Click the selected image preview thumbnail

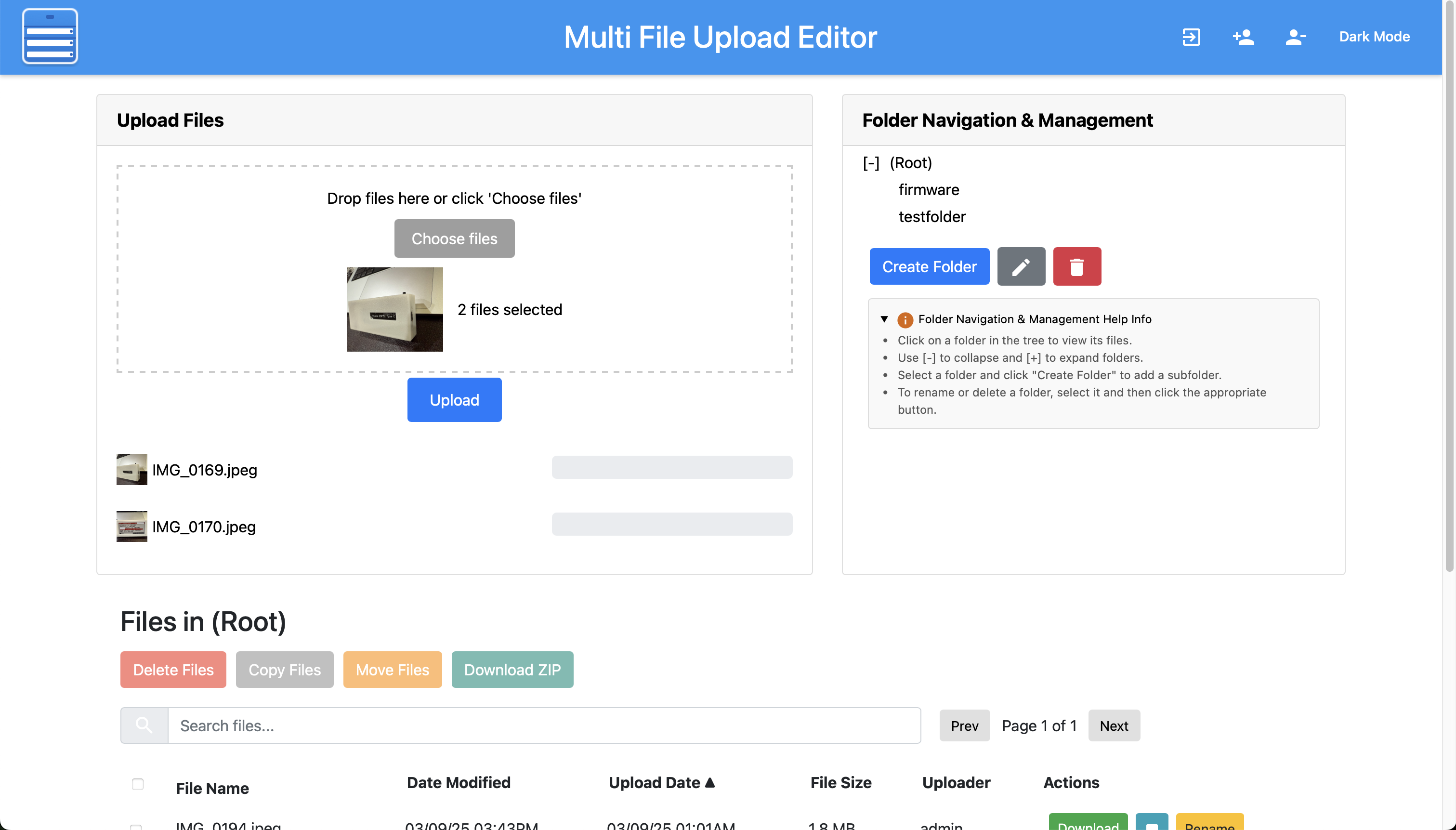394,309
